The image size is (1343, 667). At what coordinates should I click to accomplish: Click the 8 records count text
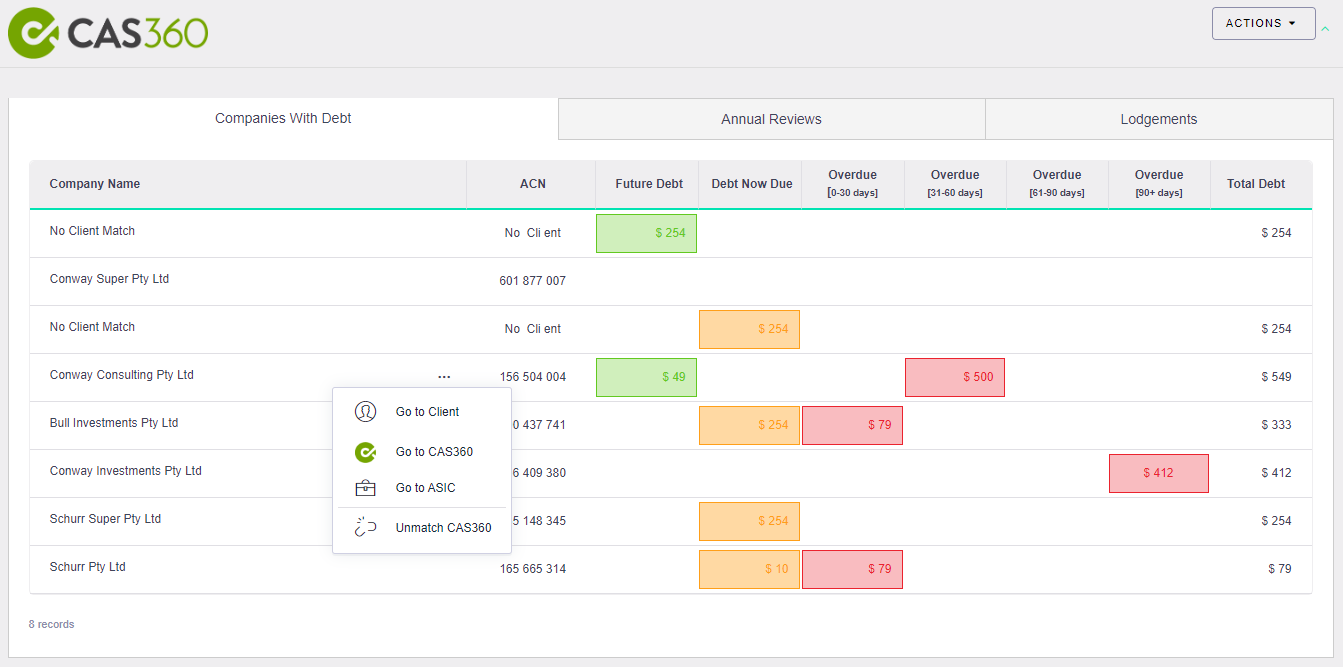pyautogui.click(x=51, y=624)
